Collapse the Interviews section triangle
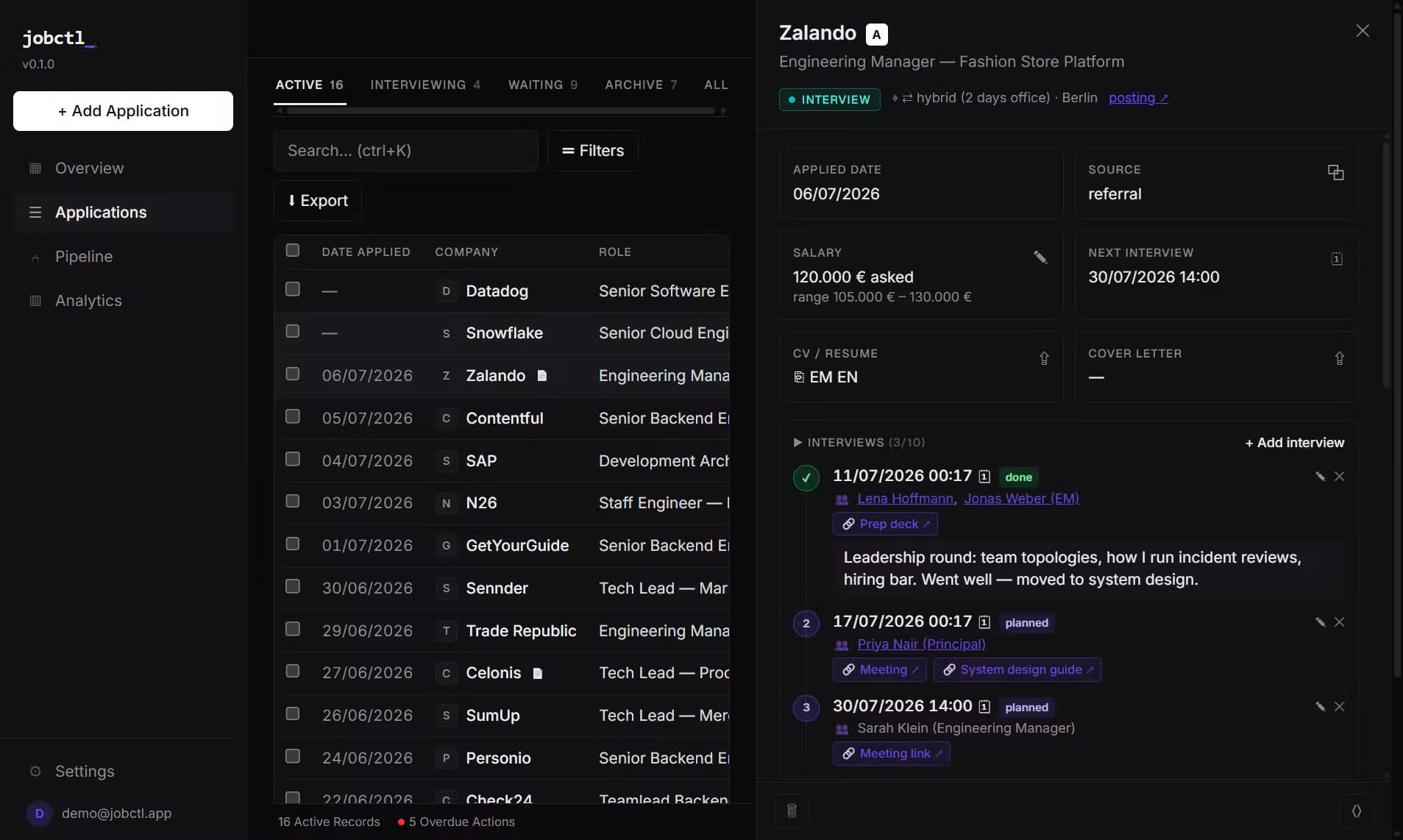Image resolution: width=1403 pixels, height=840 pixels. (x=798, y=443)
